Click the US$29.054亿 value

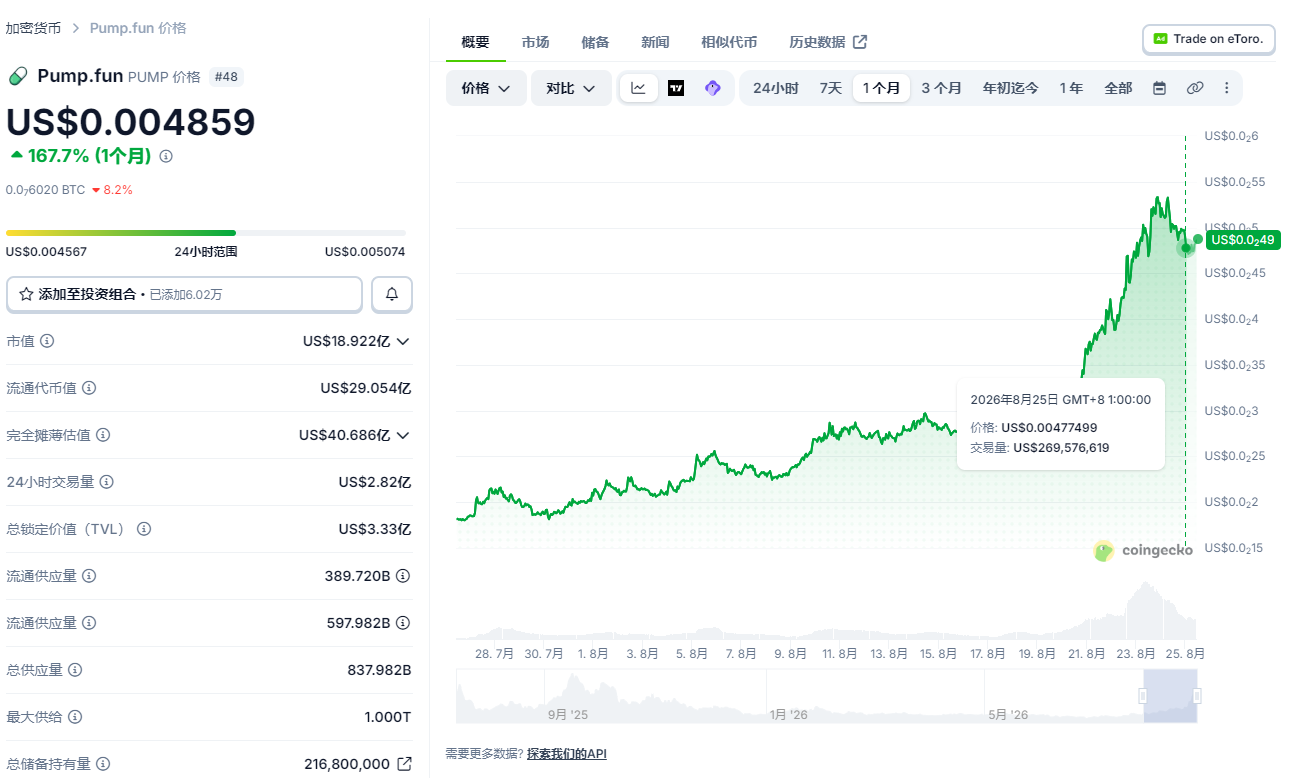pyautogui.click(x=366, y=388)
